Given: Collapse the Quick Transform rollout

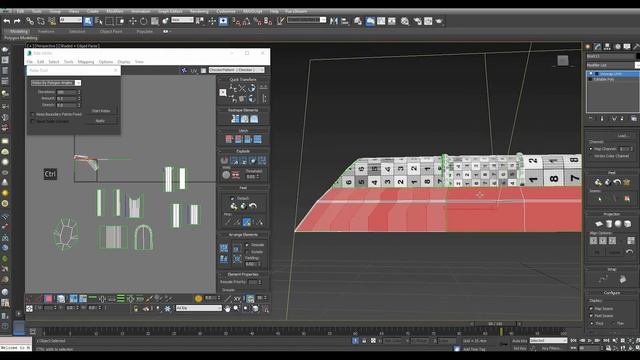Looking at the screenshot, I should 243,80.
